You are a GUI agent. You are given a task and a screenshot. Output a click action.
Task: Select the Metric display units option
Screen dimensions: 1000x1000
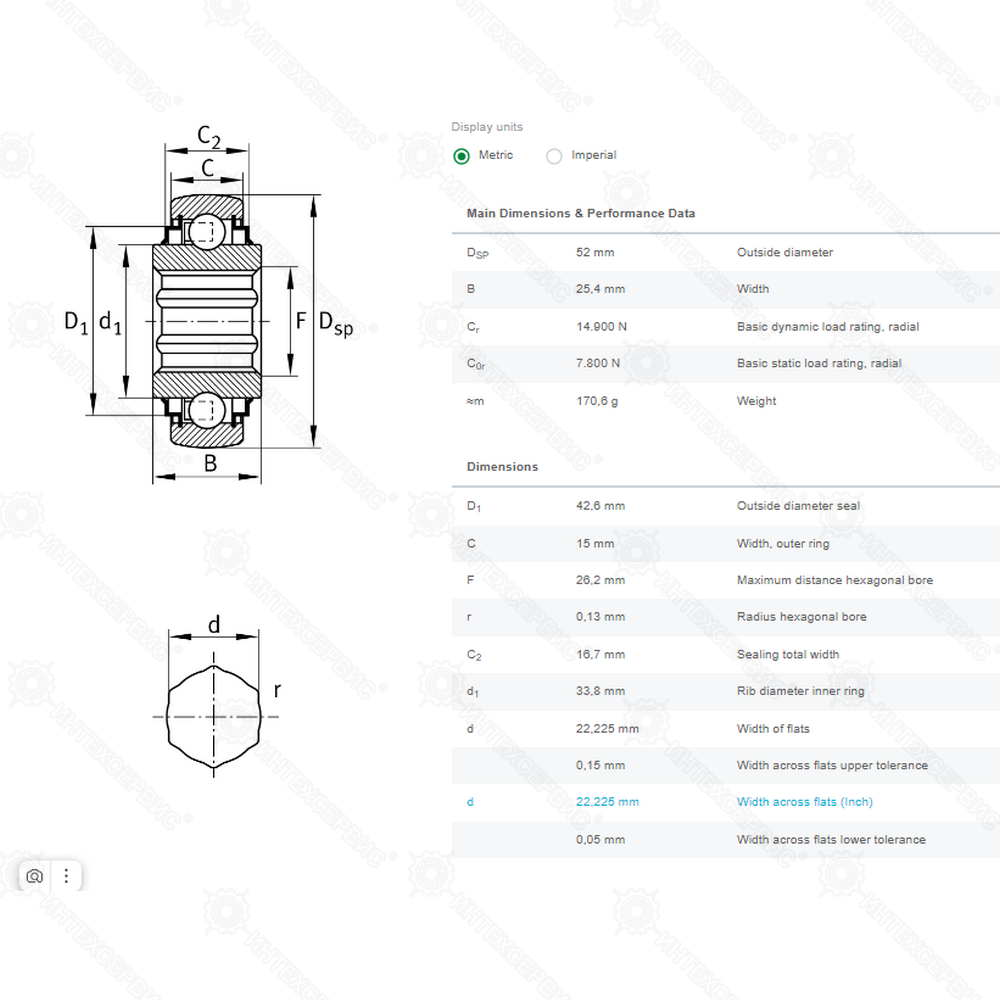pos(462,156)
